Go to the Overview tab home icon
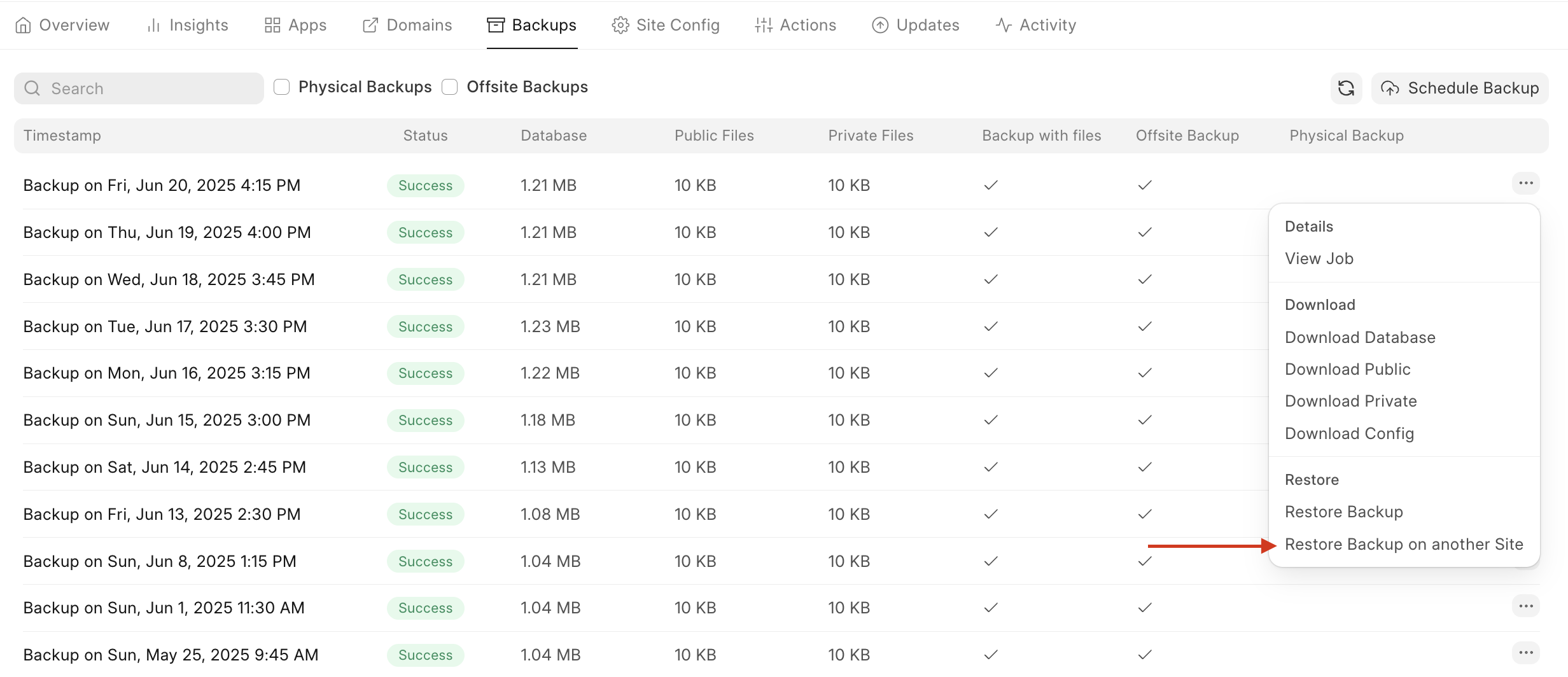Viewport: 1568px width, 677px height. [x=23, y=25]
